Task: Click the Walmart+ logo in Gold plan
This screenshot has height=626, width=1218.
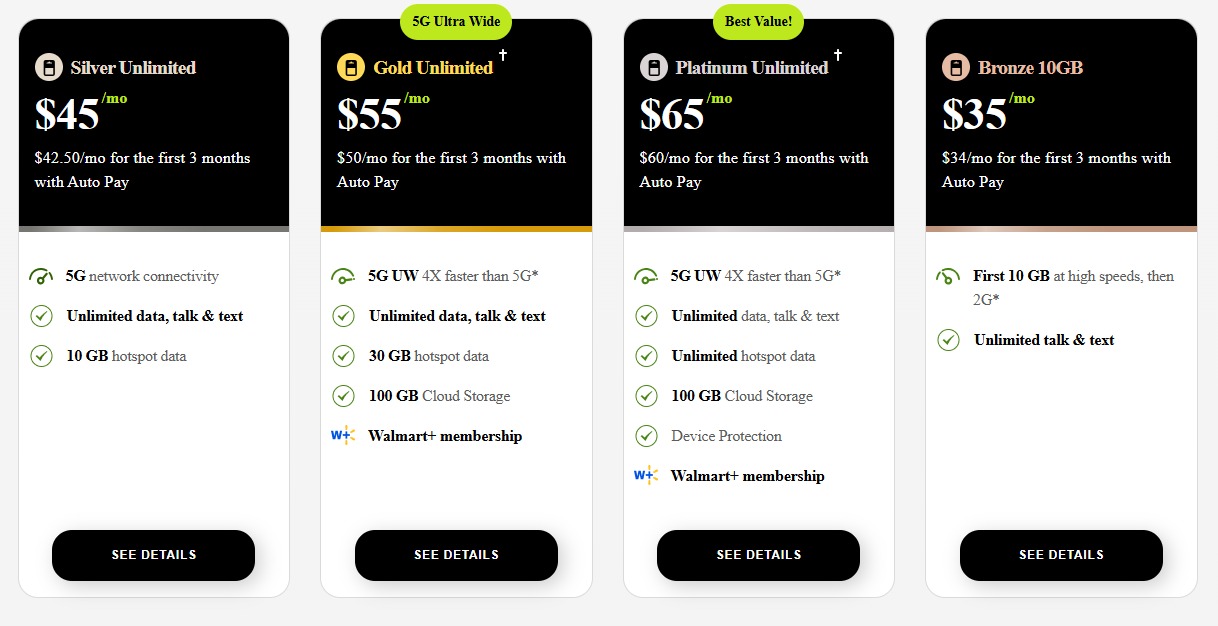Action: coord(343,436)
